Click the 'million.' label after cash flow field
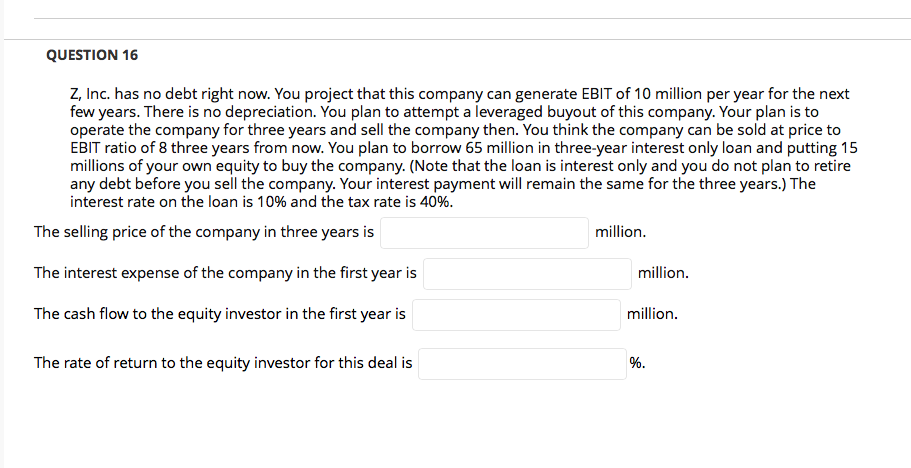Viewport: 911px width, 468px height. pyautogui.click(x=652, y=314)
